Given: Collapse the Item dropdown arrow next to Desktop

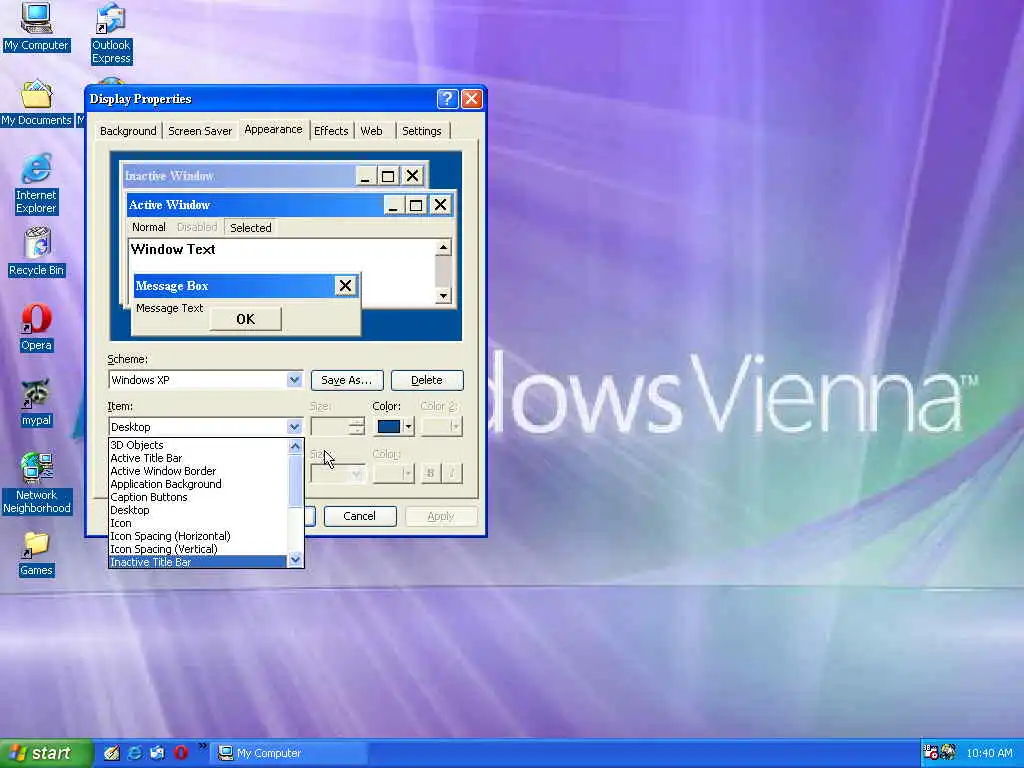Looking at the screenshot, I should [x=295, y=426].
